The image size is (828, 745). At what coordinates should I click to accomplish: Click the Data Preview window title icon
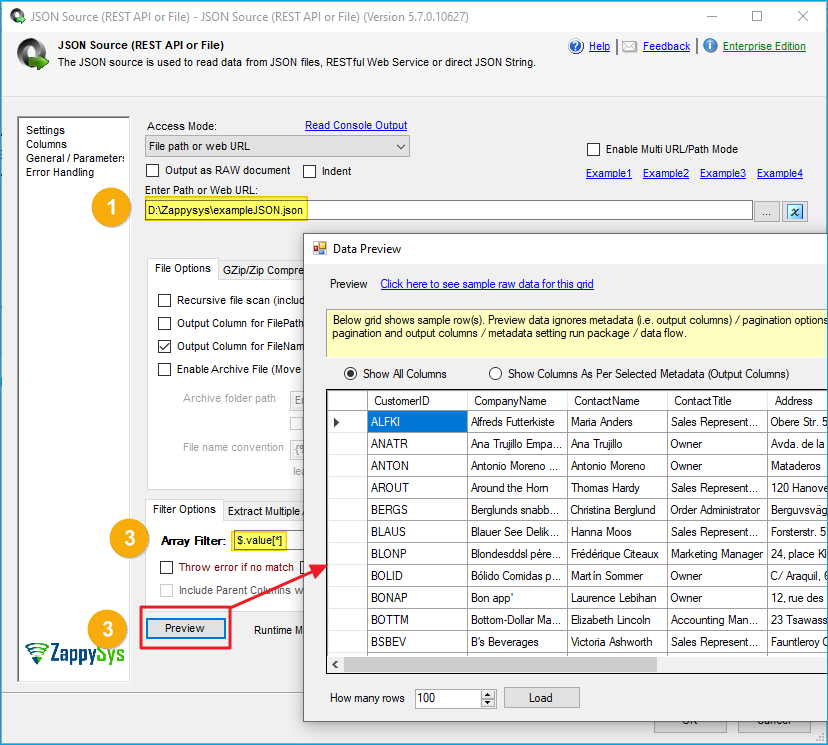click(320, 248)
